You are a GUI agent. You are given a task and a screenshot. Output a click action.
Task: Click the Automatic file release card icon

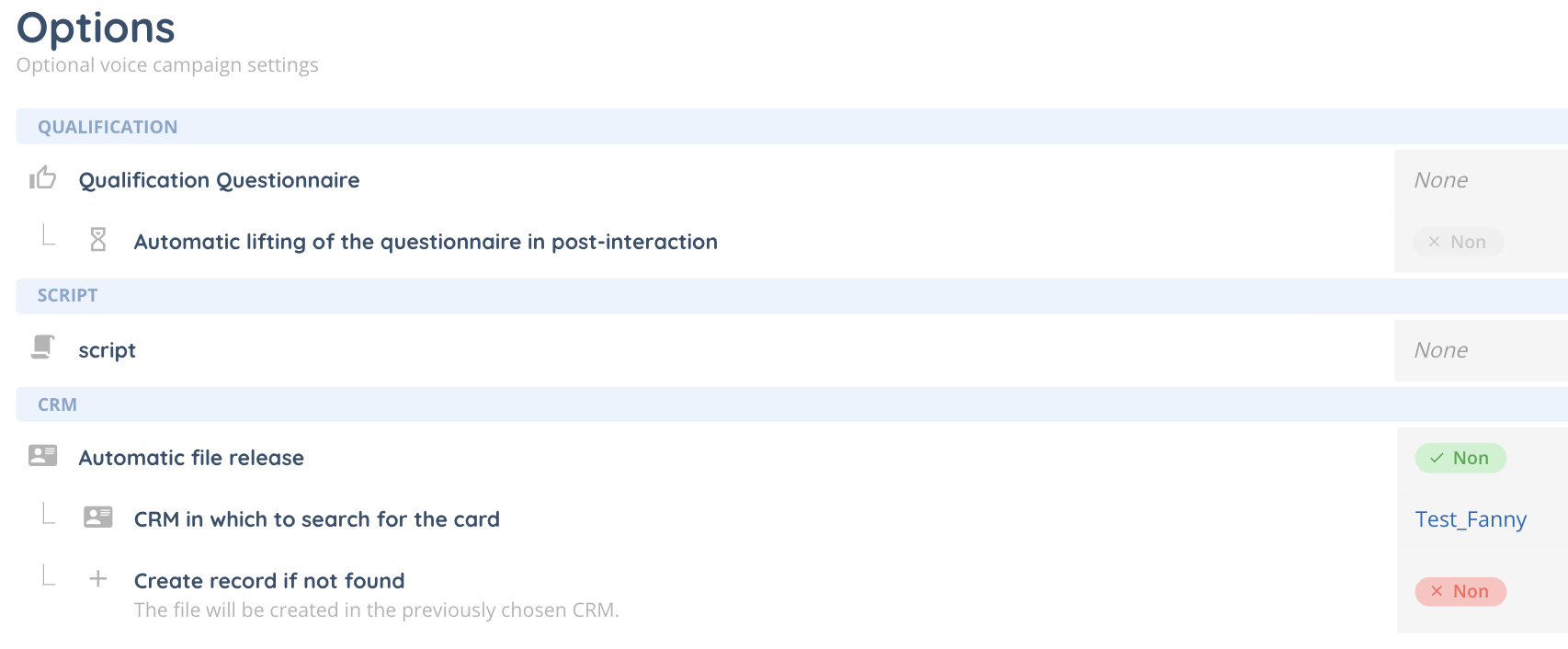[42, 455]
